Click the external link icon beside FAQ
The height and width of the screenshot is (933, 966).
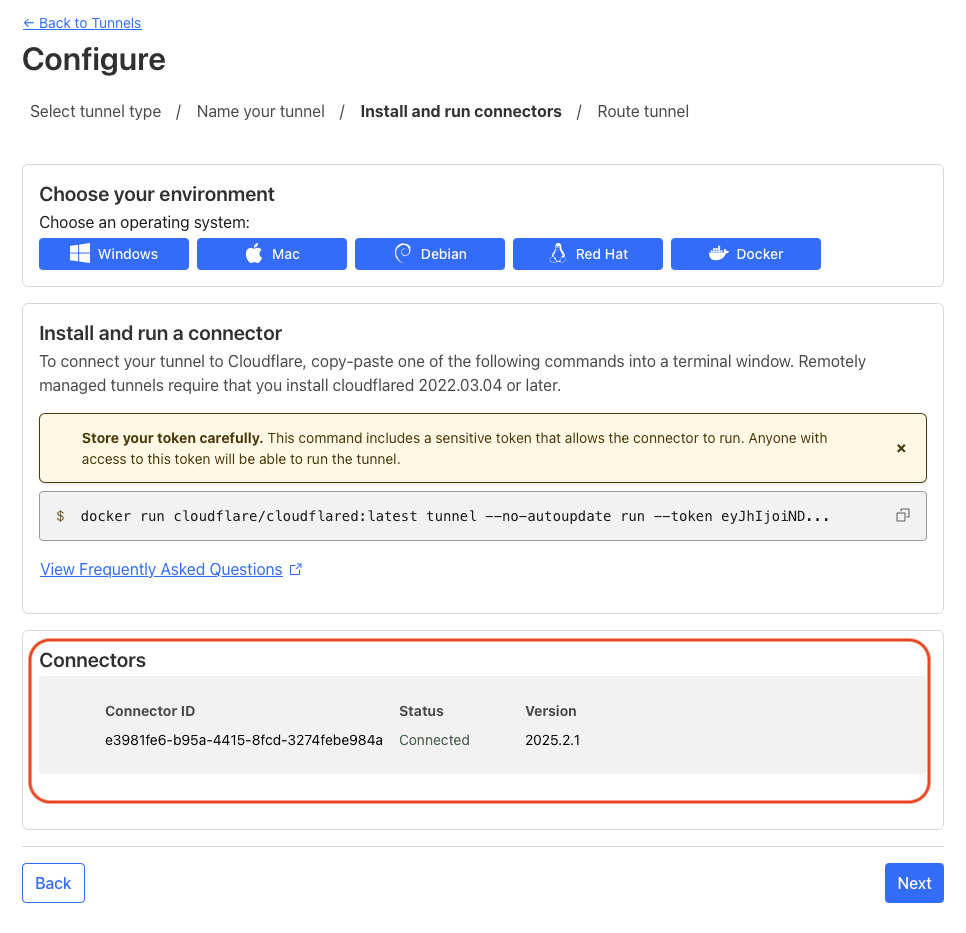click(x=295, y=569)
